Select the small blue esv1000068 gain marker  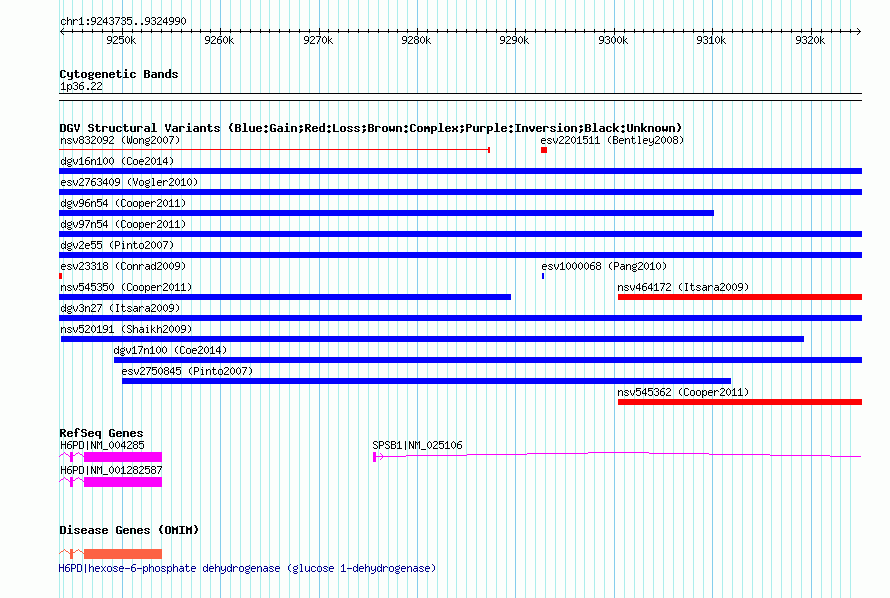pyautogui.click(x=543, y=276)
